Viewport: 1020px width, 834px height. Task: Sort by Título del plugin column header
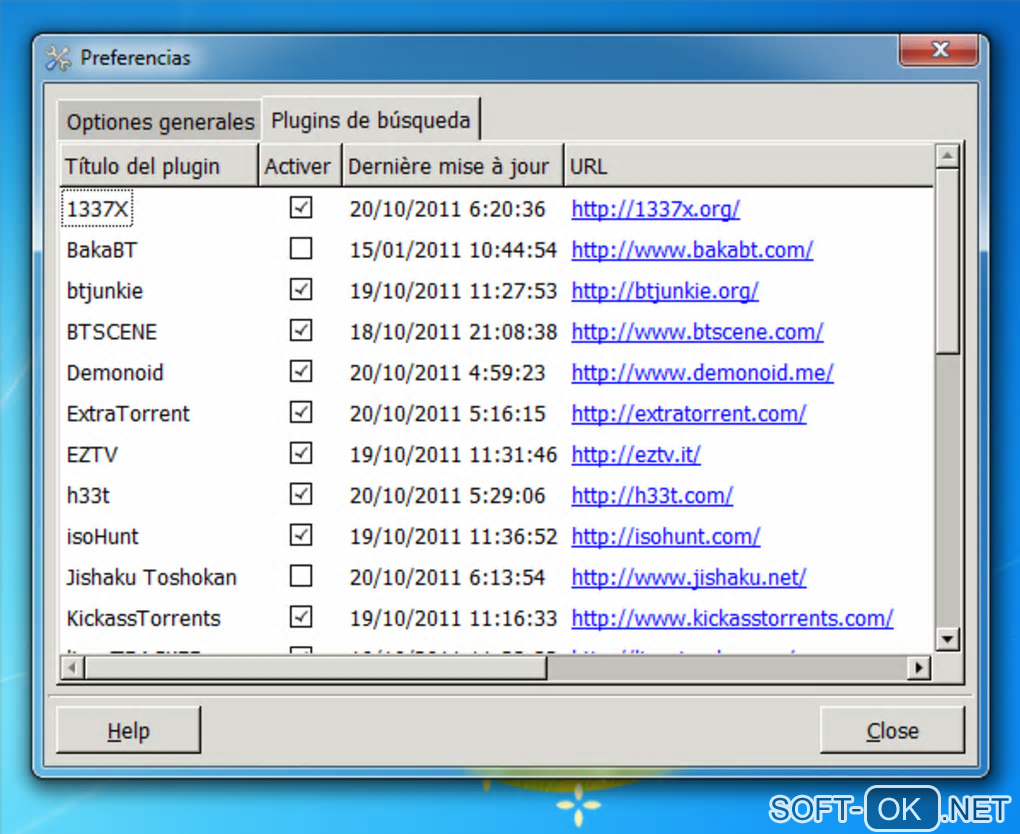pos(159,167)
